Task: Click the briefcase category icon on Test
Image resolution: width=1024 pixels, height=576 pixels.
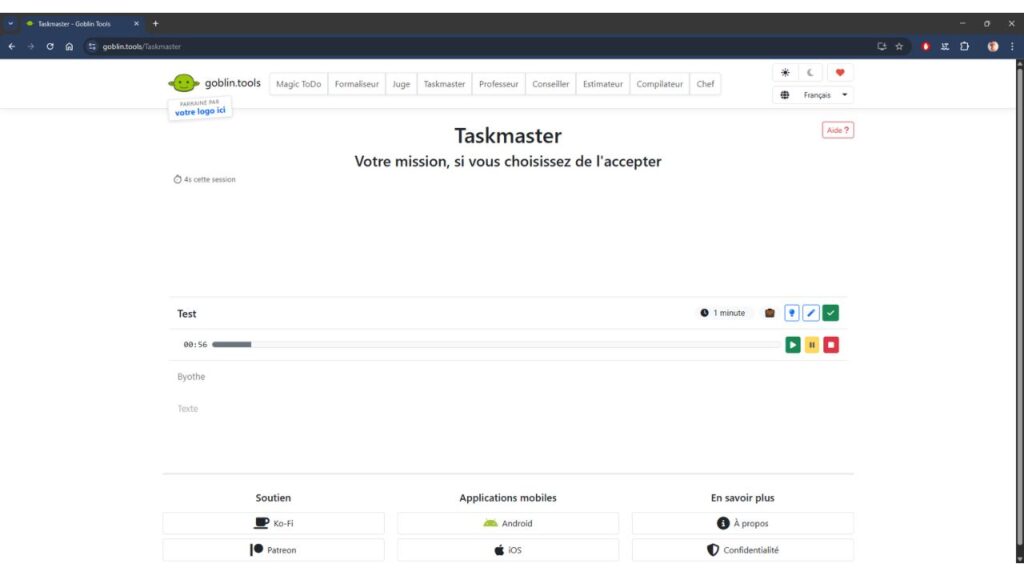Action: pyautogui.click(x=769, y=313)
